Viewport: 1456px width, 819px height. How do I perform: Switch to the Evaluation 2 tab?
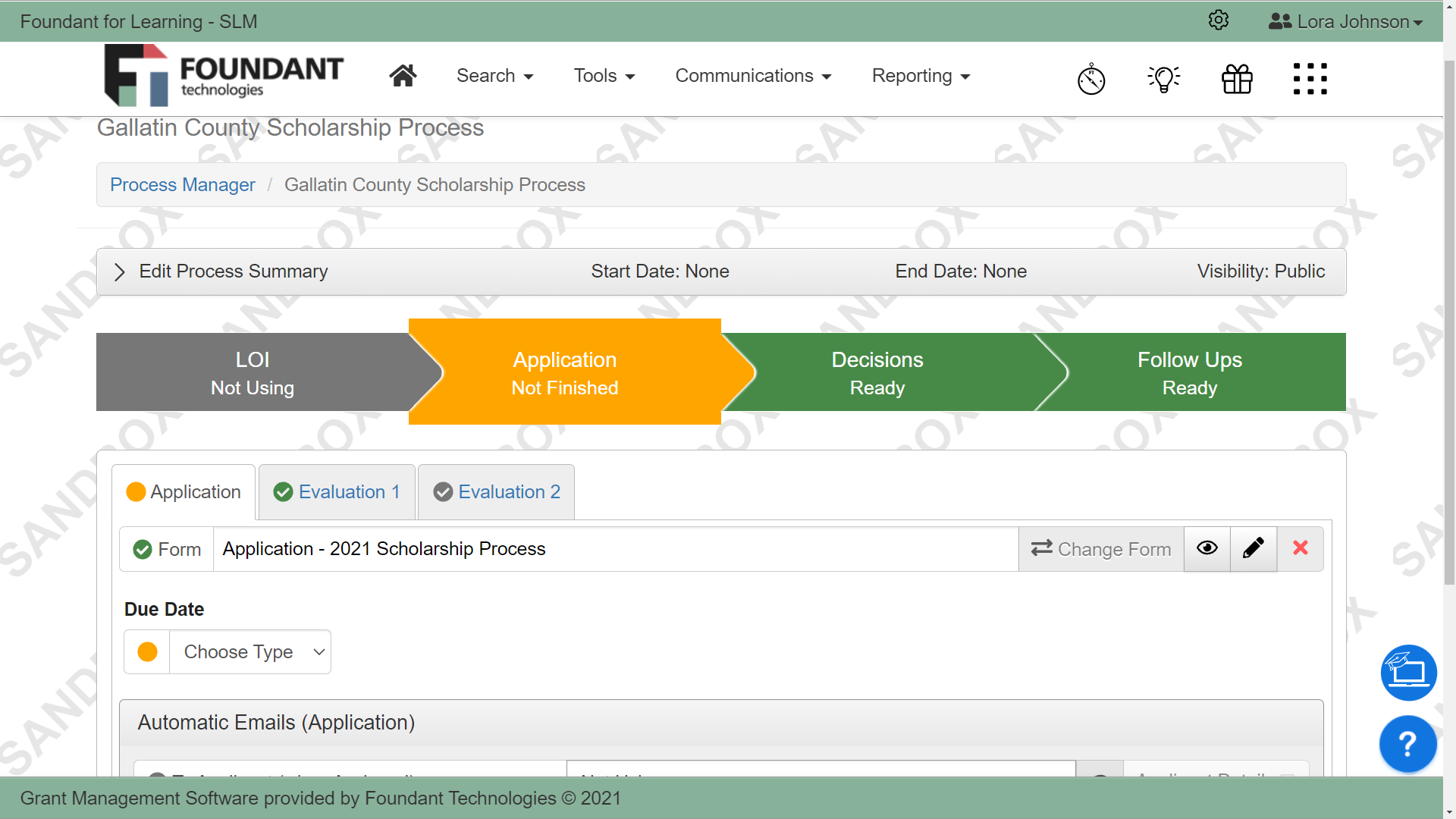496,492
